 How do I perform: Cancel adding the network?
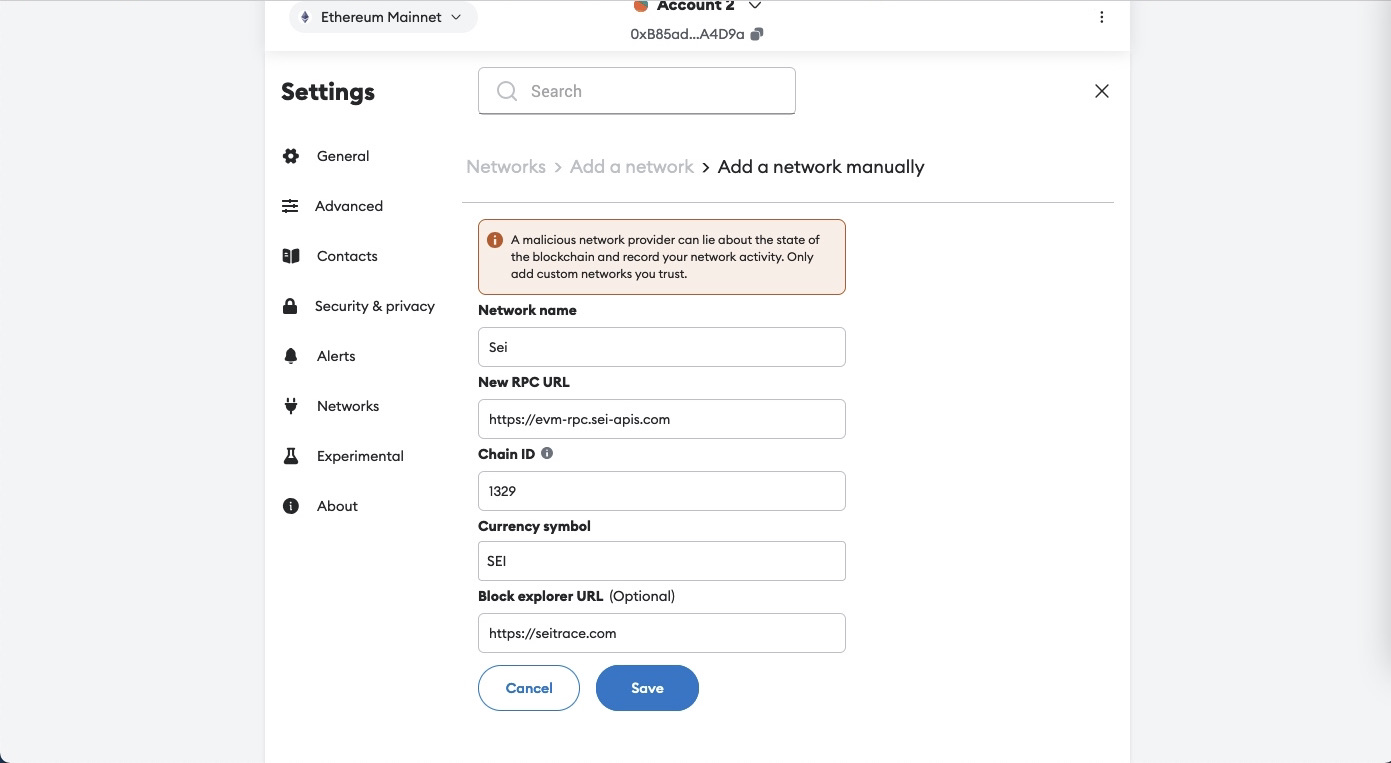coord(529,688)
